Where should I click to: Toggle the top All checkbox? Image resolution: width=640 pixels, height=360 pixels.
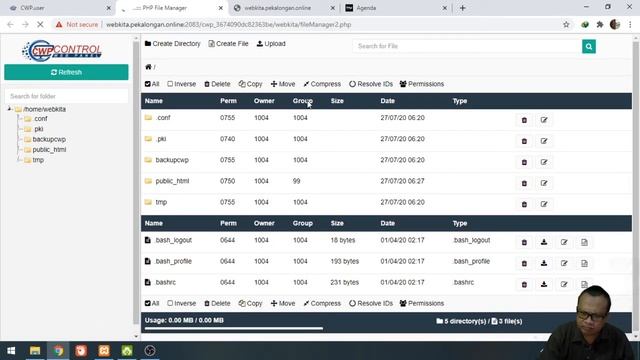click(147, 84)
